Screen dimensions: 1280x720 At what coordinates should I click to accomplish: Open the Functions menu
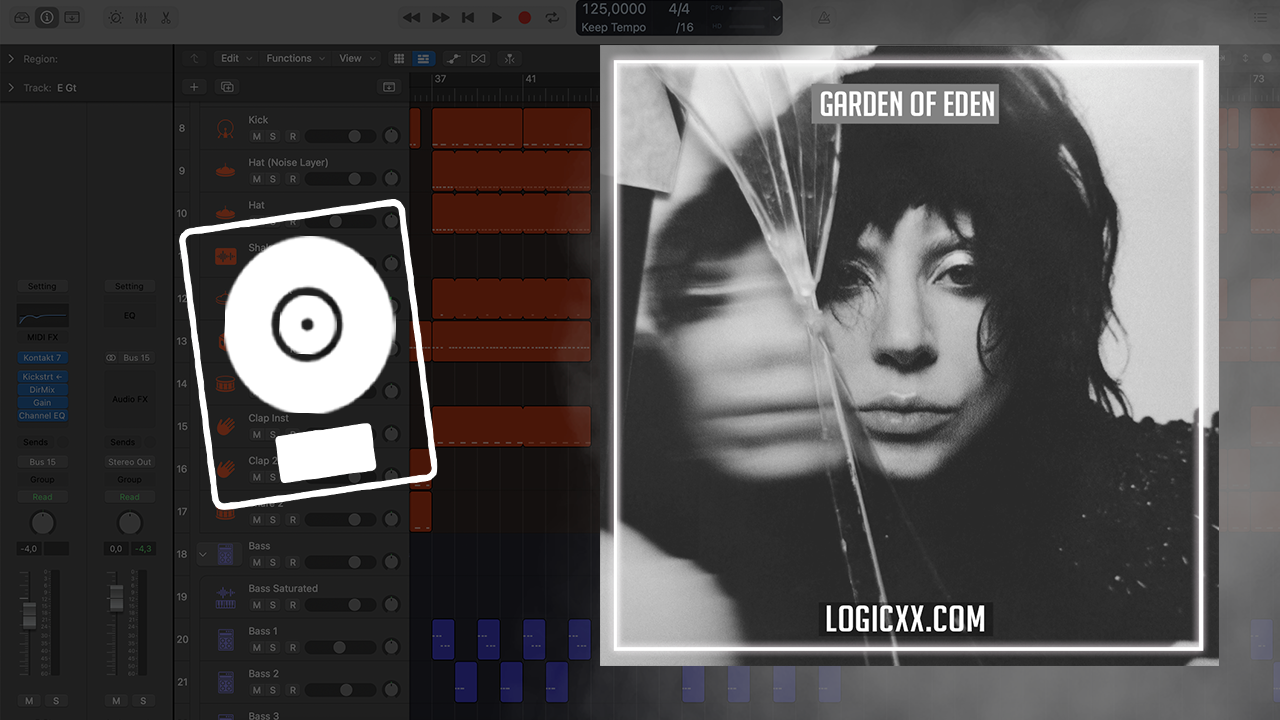295,59
